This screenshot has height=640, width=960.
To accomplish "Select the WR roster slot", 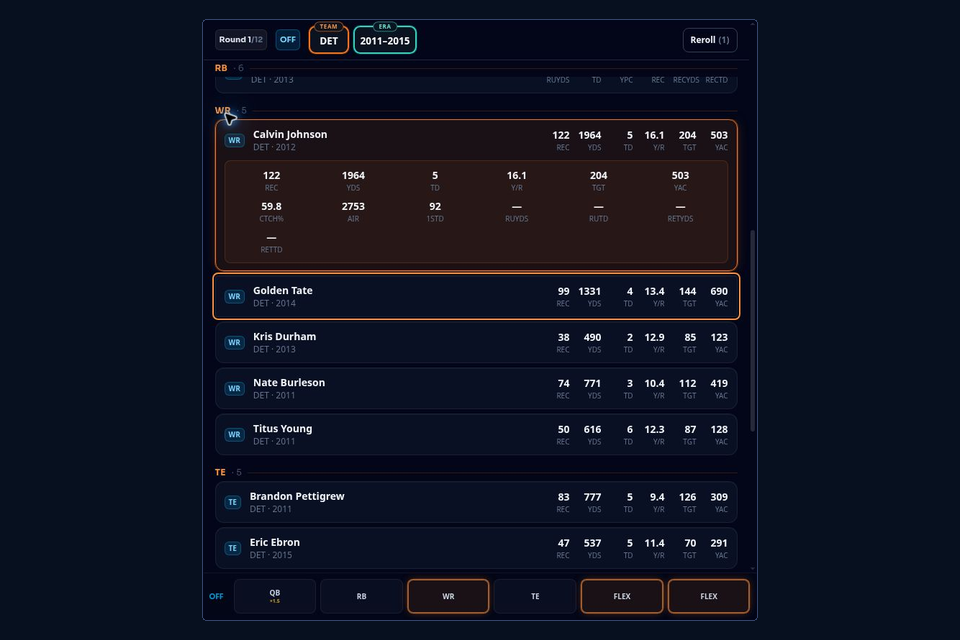I will coord(448,596).
